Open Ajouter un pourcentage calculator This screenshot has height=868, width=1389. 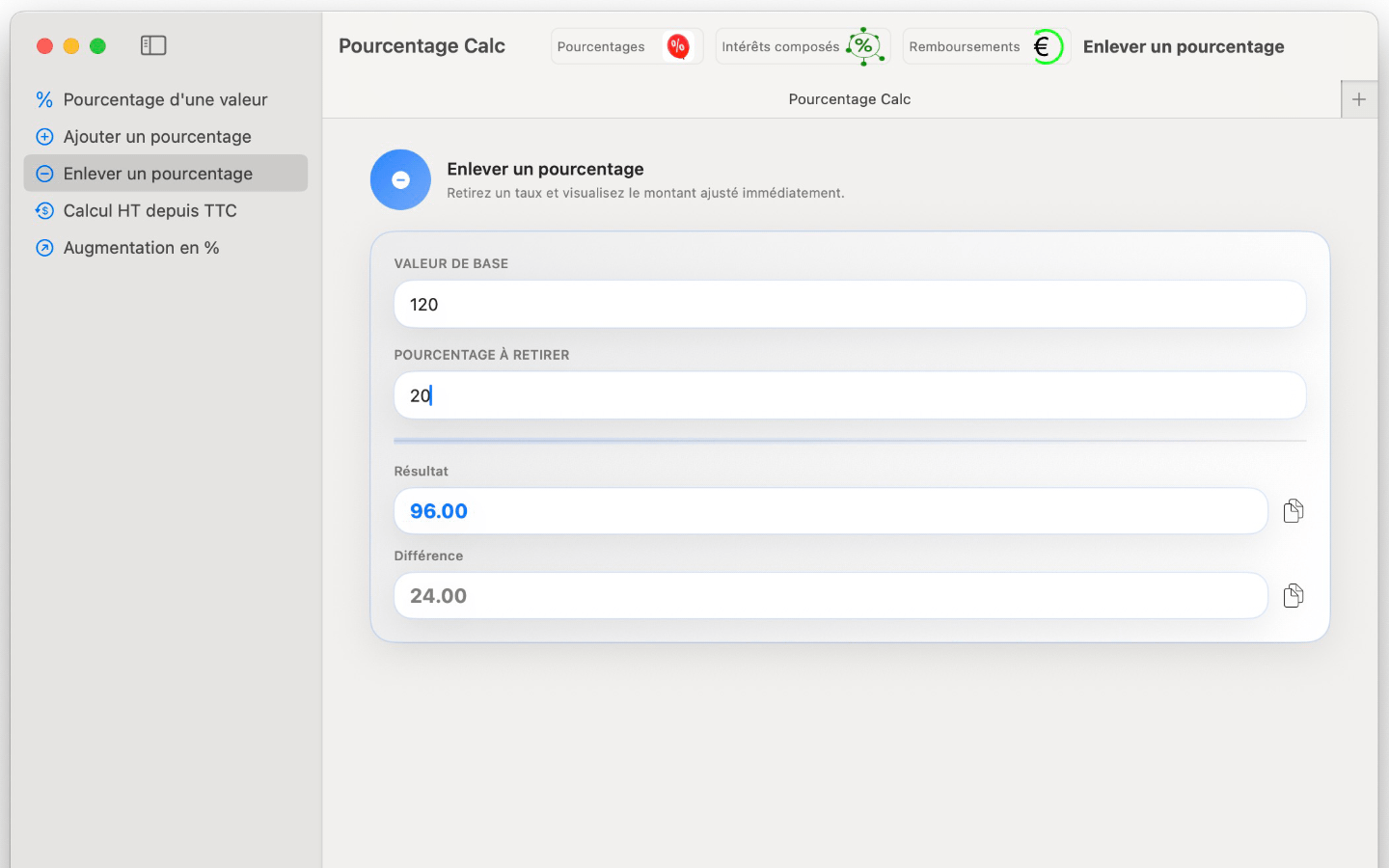[x=157, y=137]
